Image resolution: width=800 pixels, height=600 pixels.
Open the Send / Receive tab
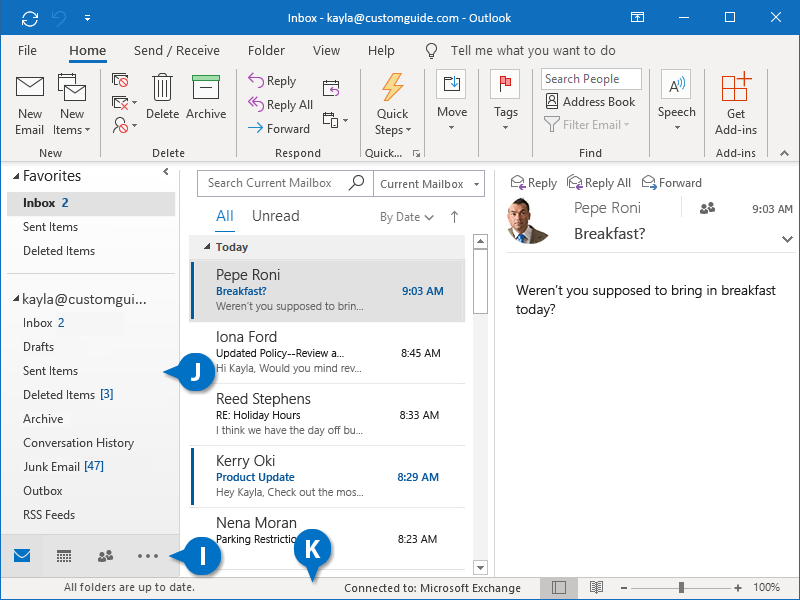[177, 50]
